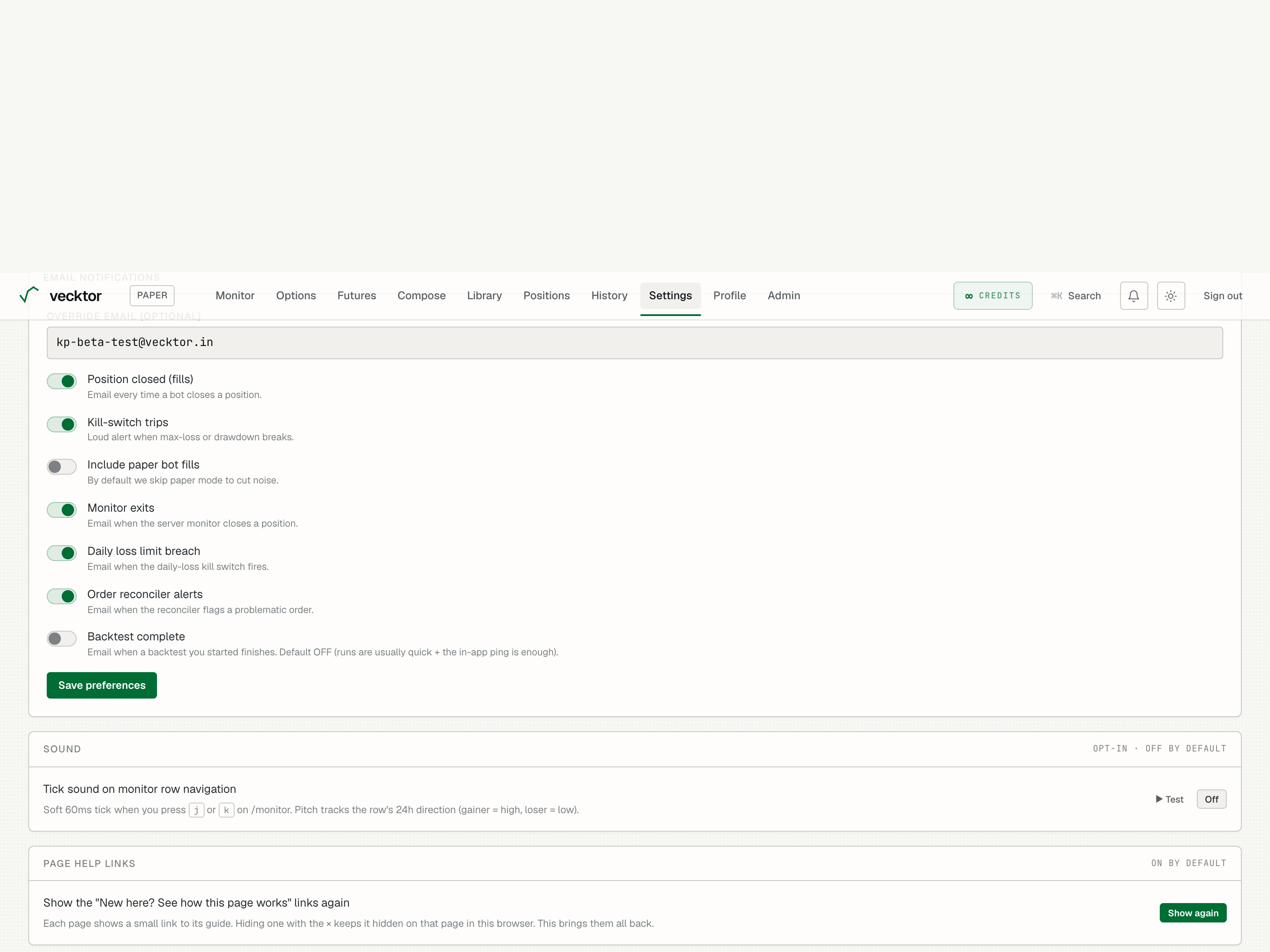Click the 'Tick sound on monitor row navigation' heading
This screenshot has width=1270, height=952.
(x=139, y=789)
